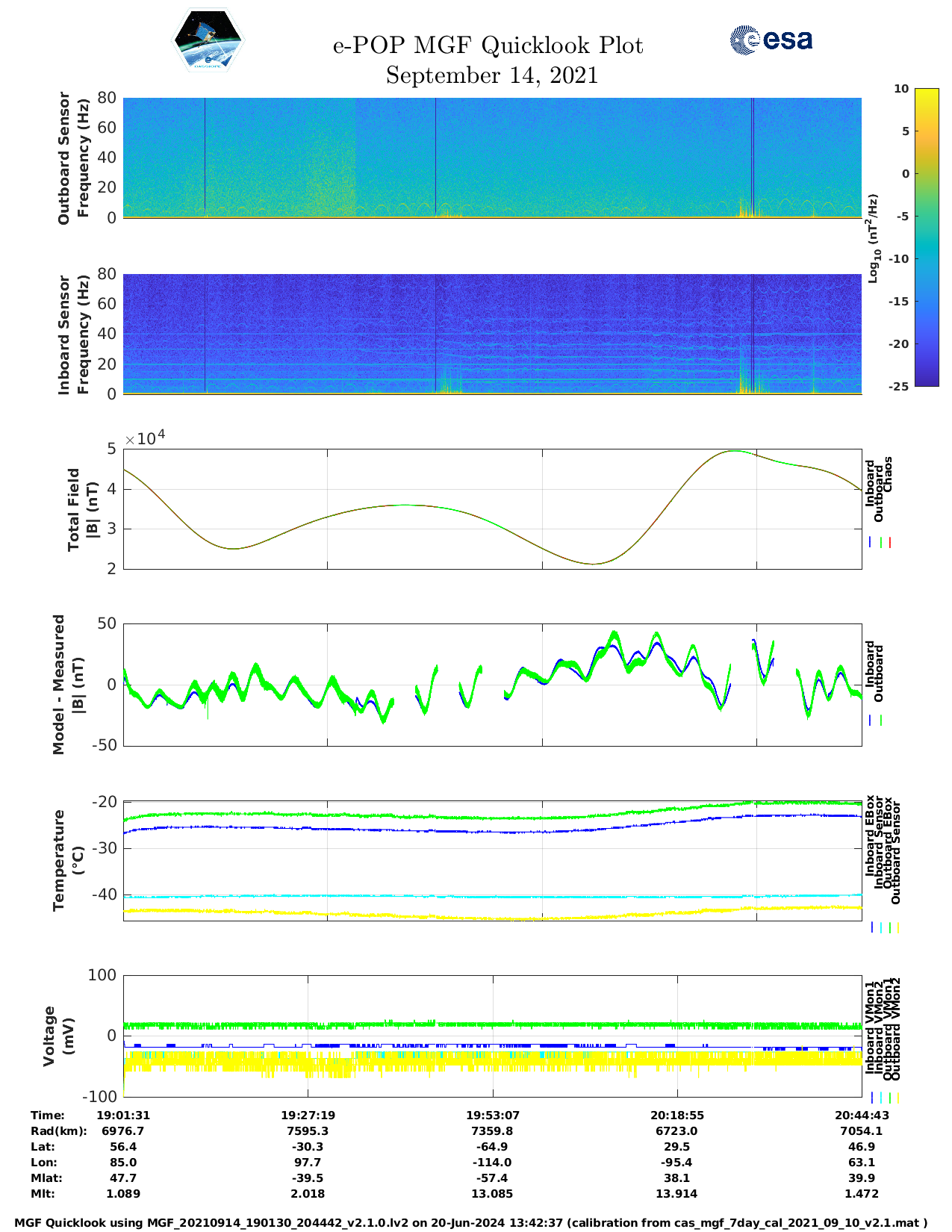Viewport: 952px width, 1232px height.
Task: Click the e-POP MGF Quicklook Plot title
Action: 488,46
